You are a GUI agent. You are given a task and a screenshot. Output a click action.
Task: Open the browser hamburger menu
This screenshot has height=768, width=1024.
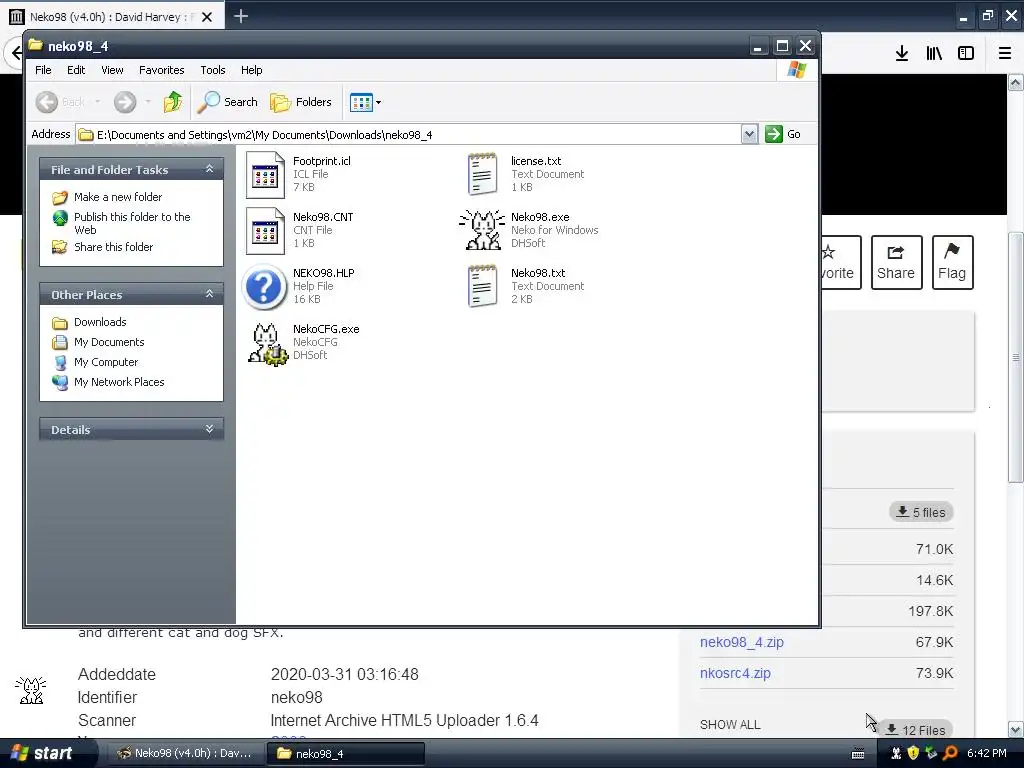click(x=1005, y=54)
